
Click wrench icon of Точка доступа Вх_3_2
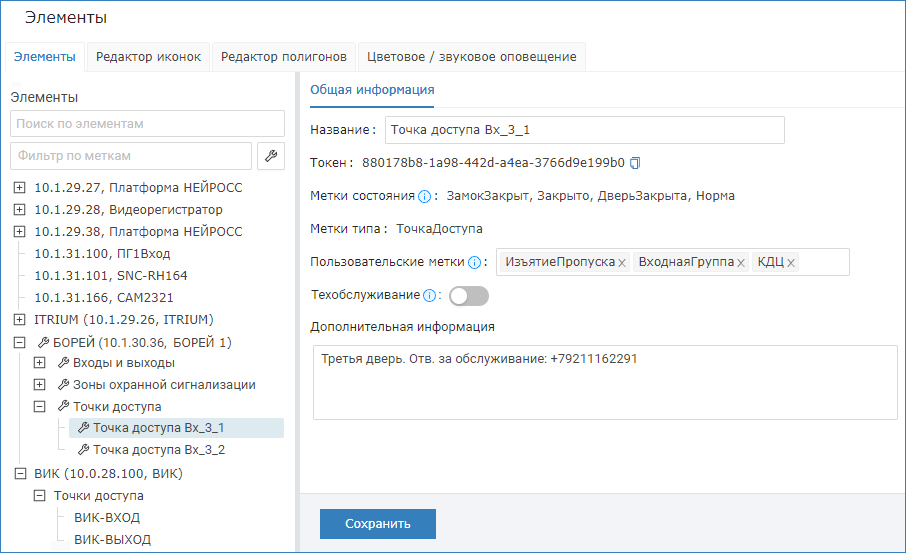[83, 450]
